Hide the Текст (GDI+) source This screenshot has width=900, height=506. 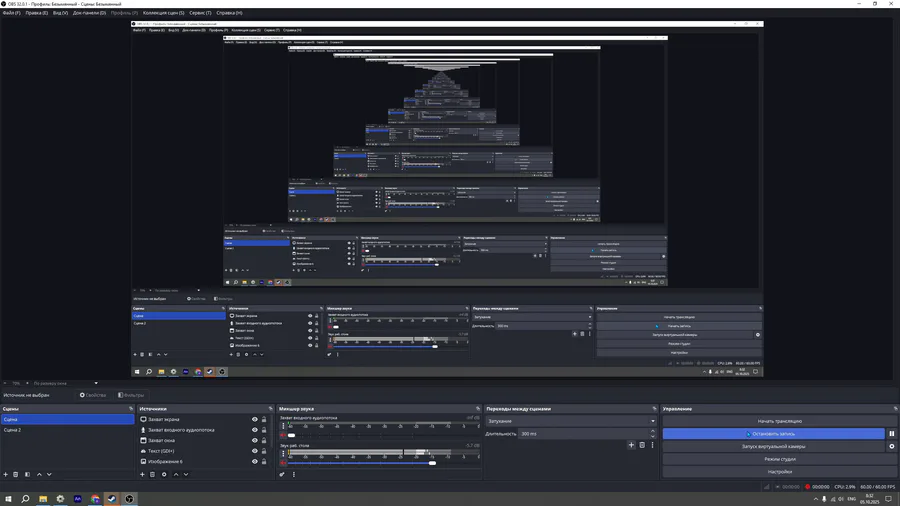tap(255, 451)
